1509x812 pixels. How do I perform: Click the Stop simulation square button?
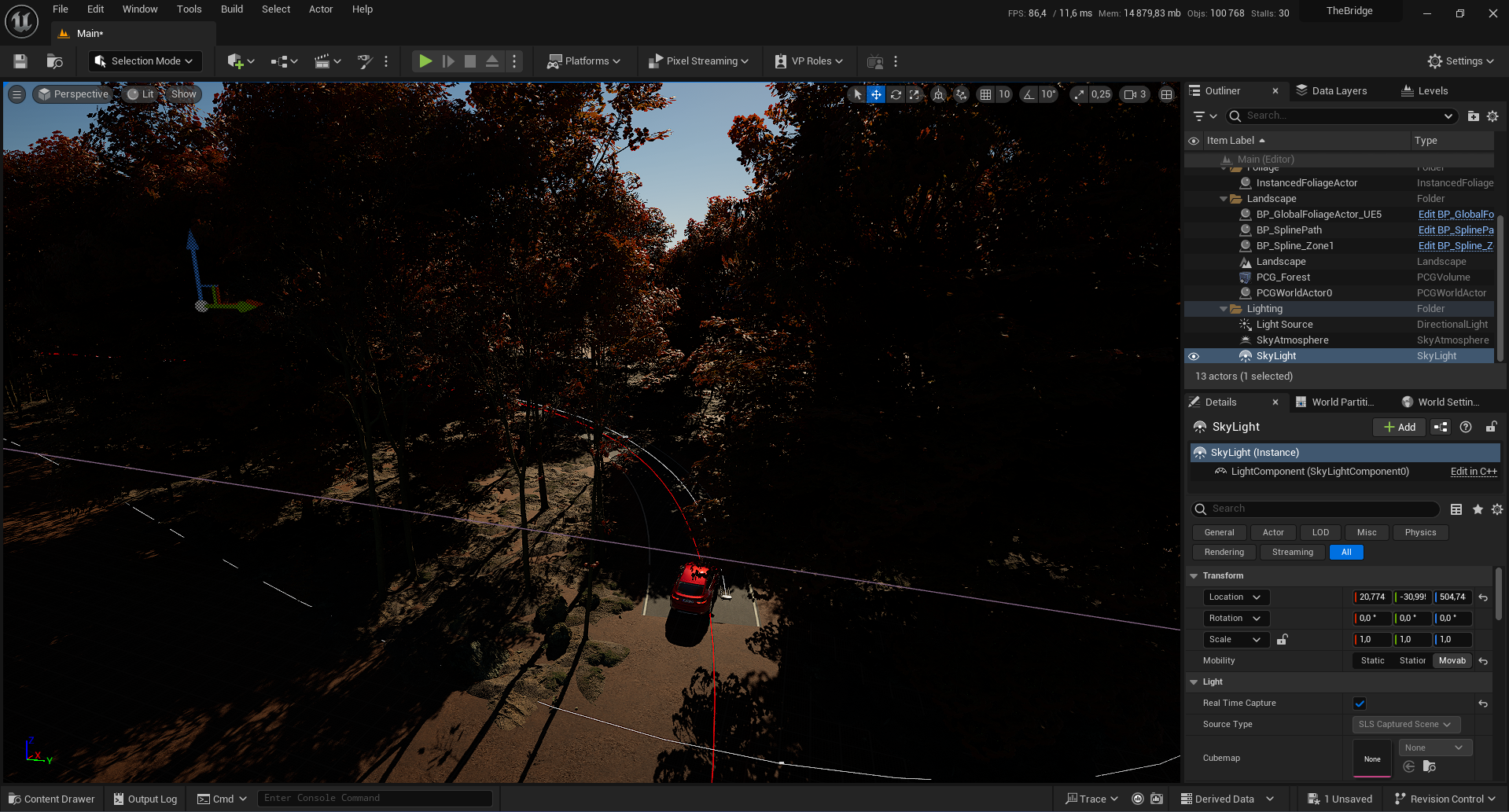pos(469,61)
